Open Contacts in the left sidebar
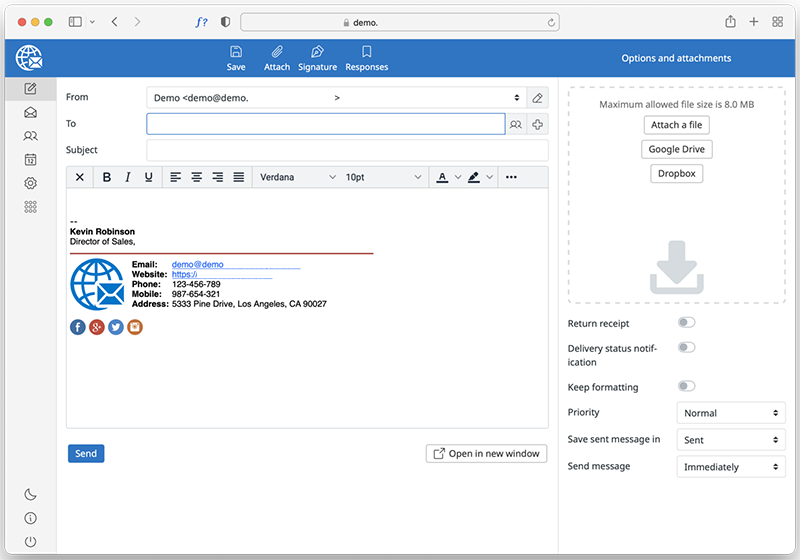This screenshot has width=800, height=560. [x=30, y=136]
